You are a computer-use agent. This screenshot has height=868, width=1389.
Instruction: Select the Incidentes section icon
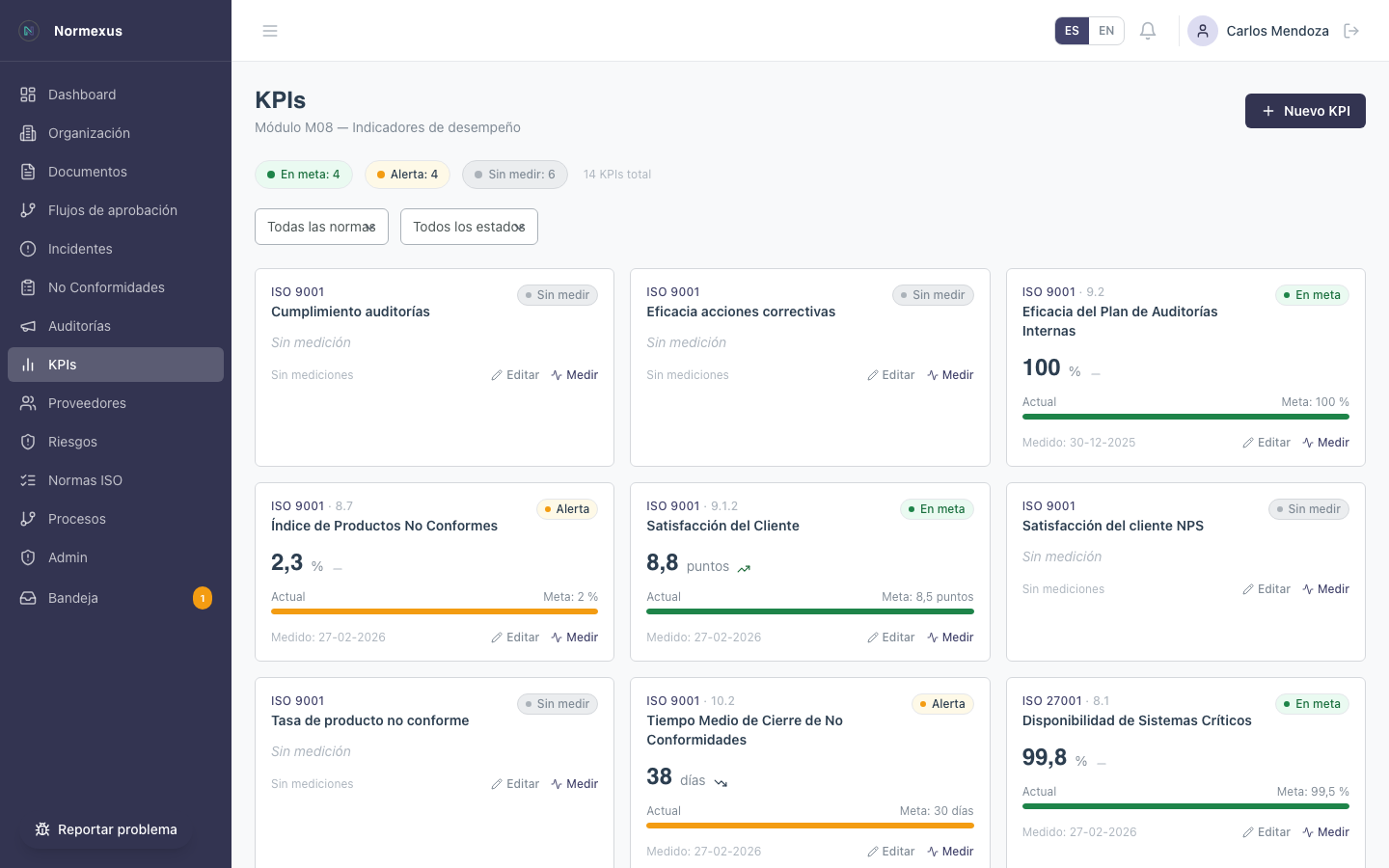pos(27,249)
